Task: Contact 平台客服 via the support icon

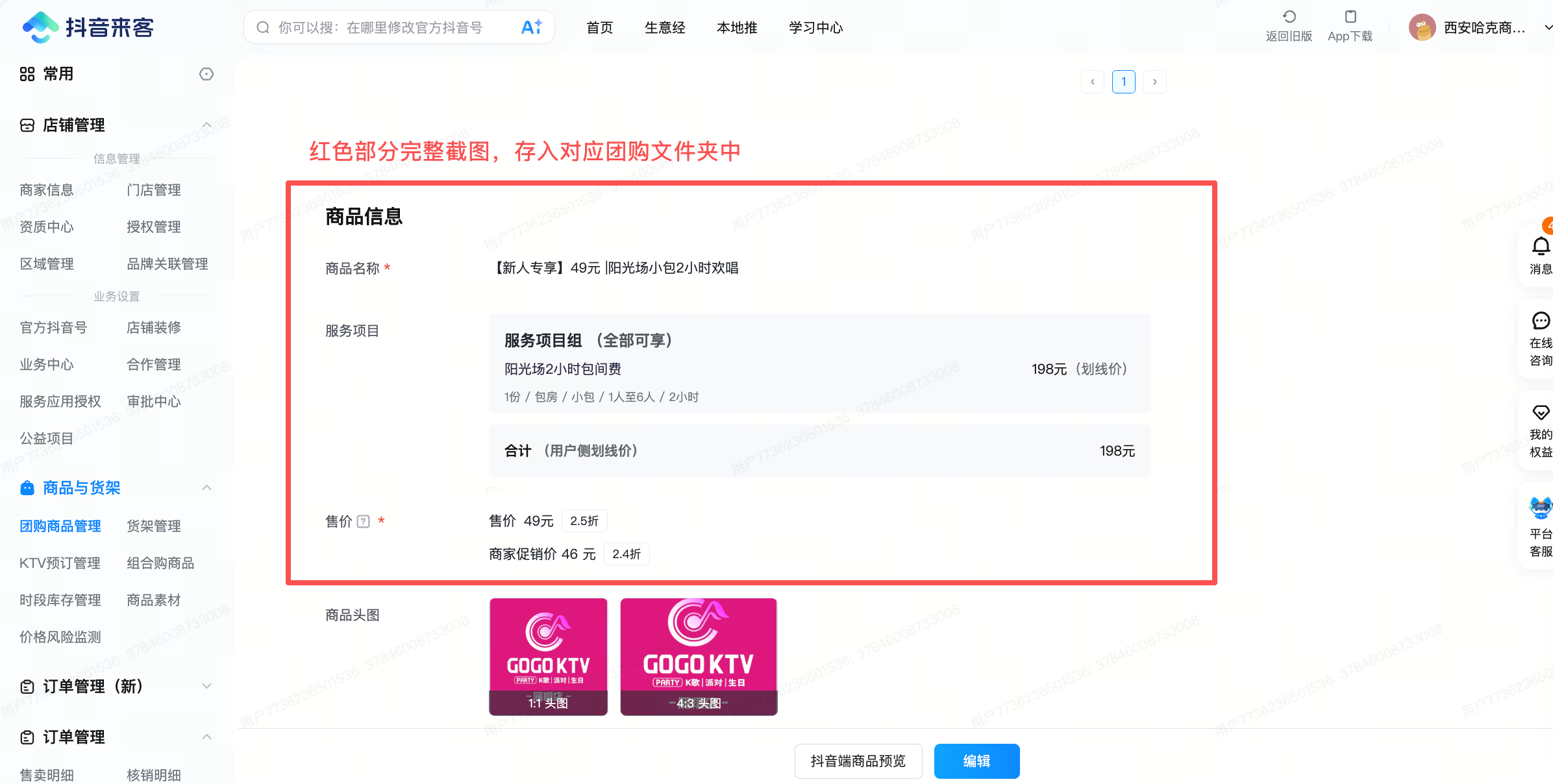Action: point(1539,508)
